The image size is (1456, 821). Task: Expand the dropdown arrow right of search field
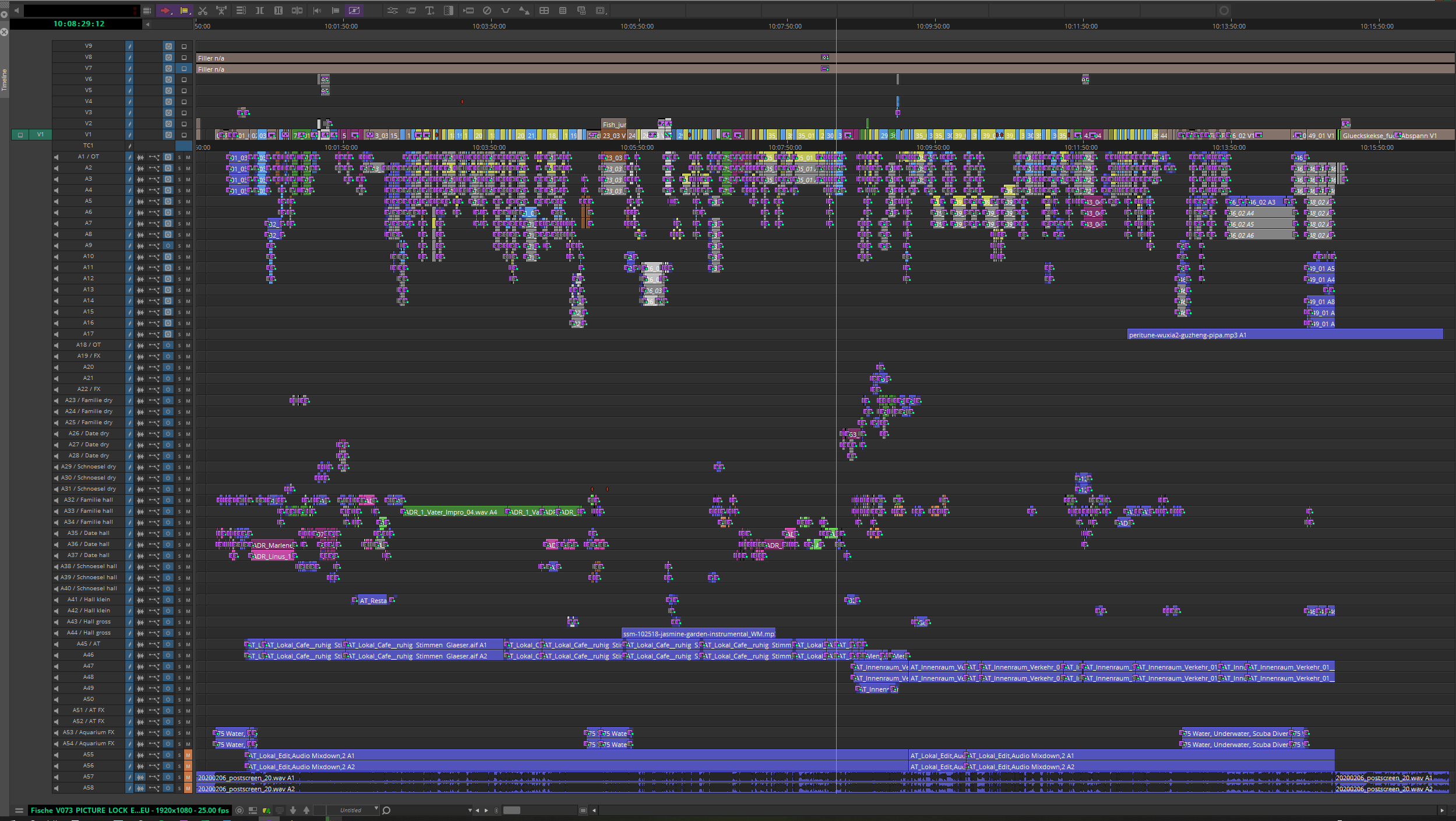[470, 811]
